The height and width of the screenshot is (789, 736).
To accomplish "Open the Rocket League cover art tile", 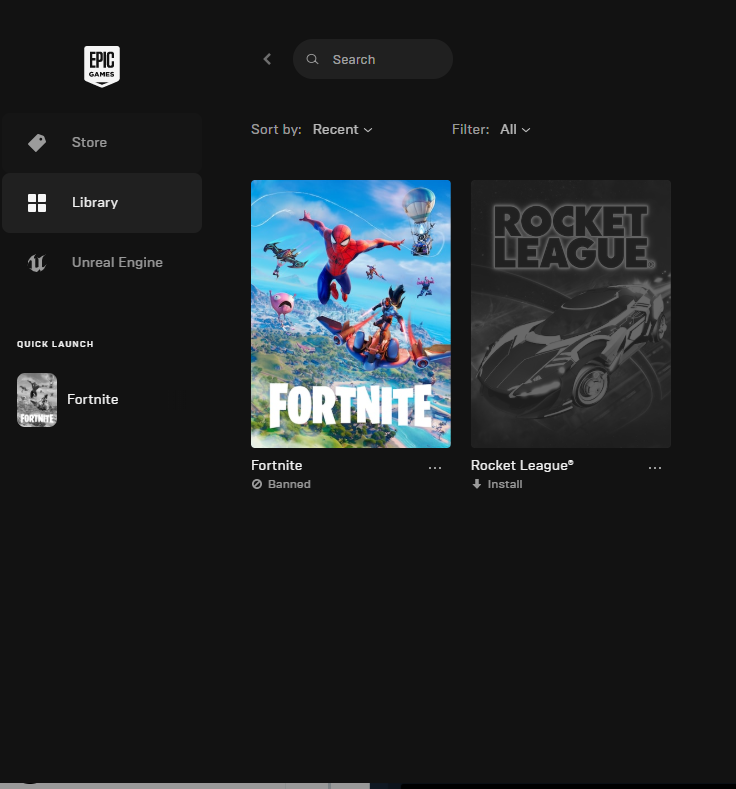I will [570, 313].
